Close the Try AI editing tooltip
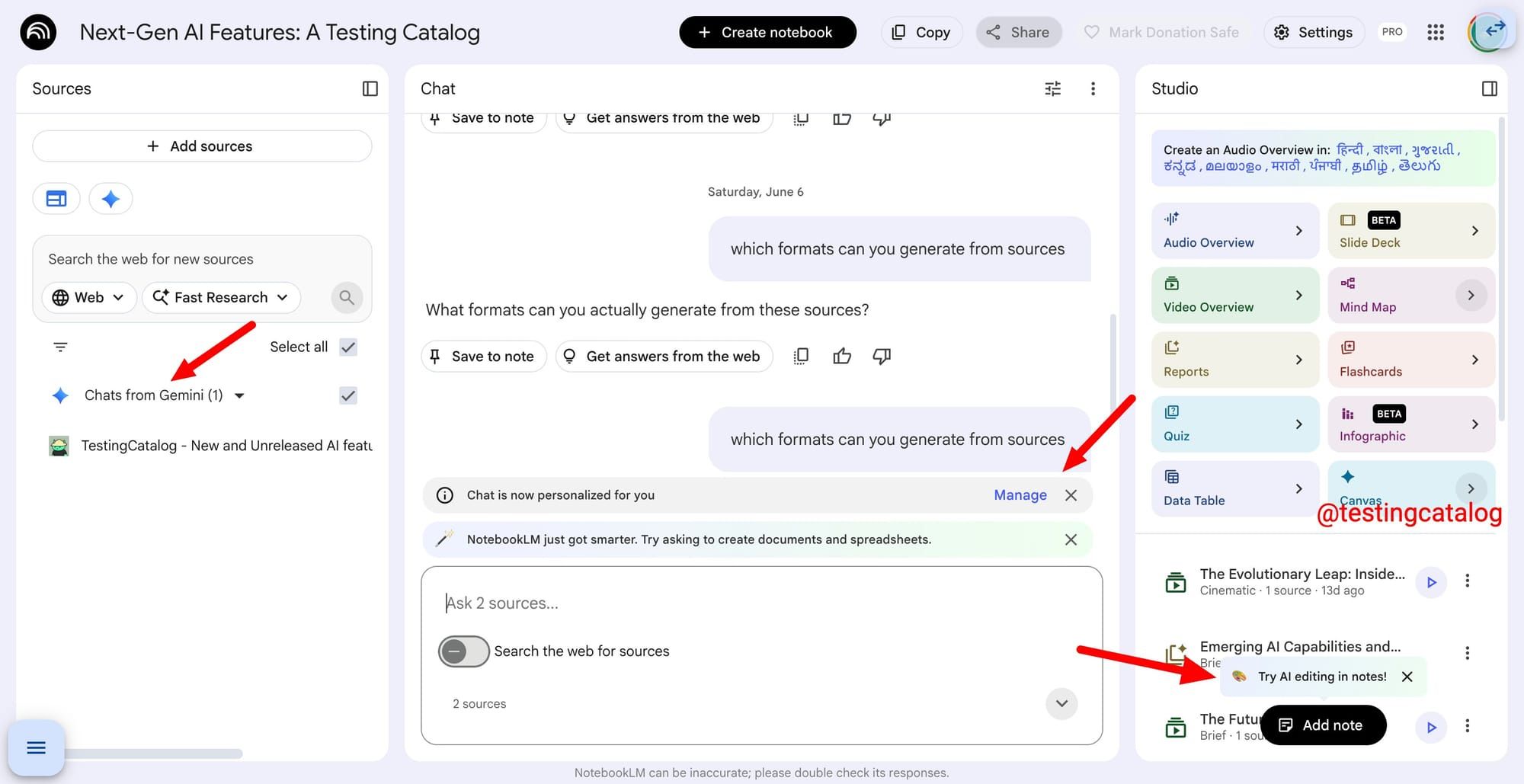The width and height of the screenshot is (1524, 784). [1407, 677]
